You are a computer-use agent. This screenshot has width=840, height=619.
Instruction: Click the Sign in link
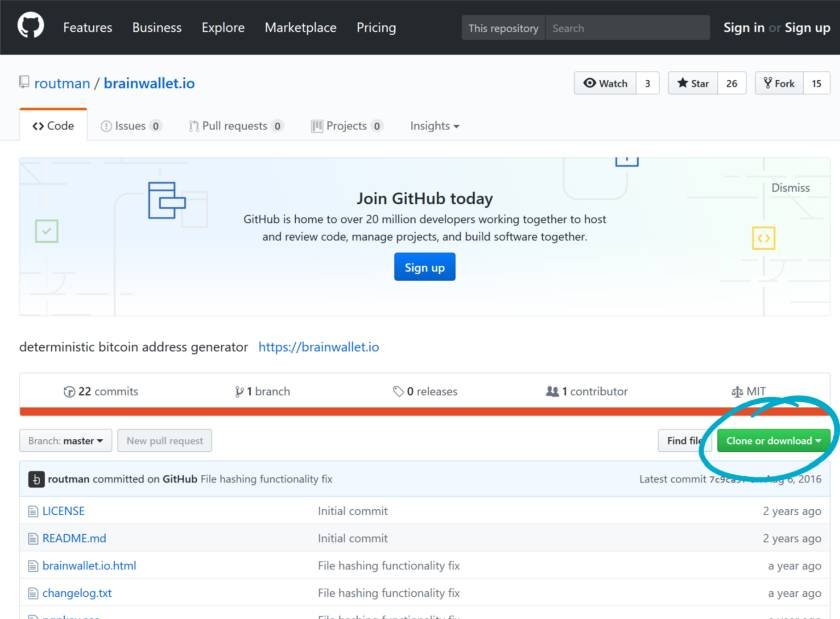coord(744,27)
